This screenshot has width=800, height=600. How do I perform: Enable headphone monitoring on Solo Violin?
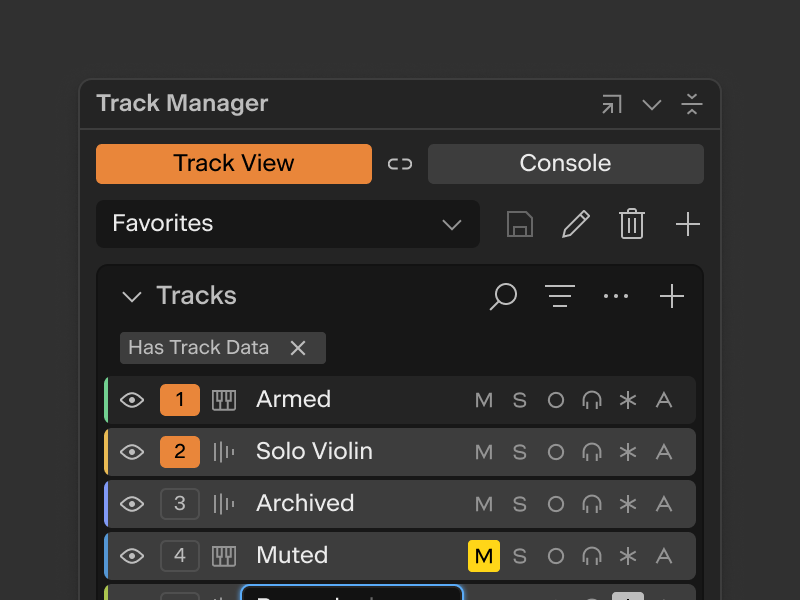pyautogui.click(x=592, y=453)
